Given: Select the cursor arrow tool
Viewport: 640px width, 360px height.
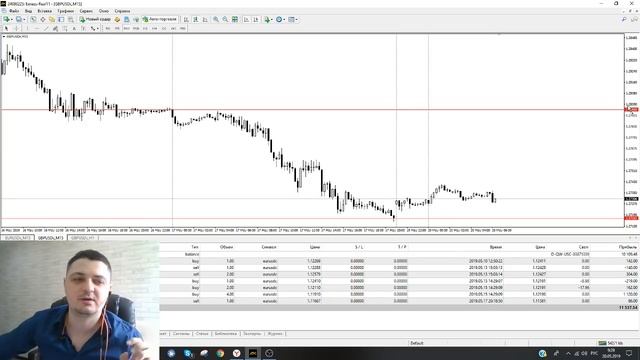Looking at the screenshot, I should point(7,29).
